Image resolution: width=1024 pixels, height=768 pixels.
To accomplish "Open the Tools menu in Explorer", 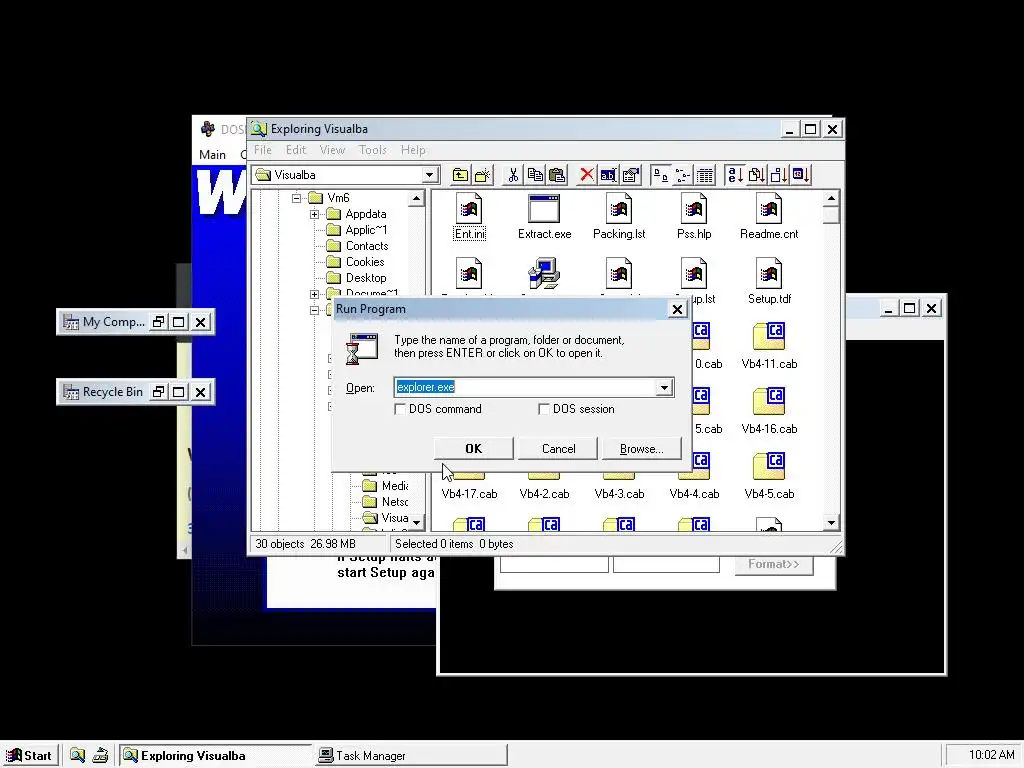I will pyautogui.click(x=373, y=150).
